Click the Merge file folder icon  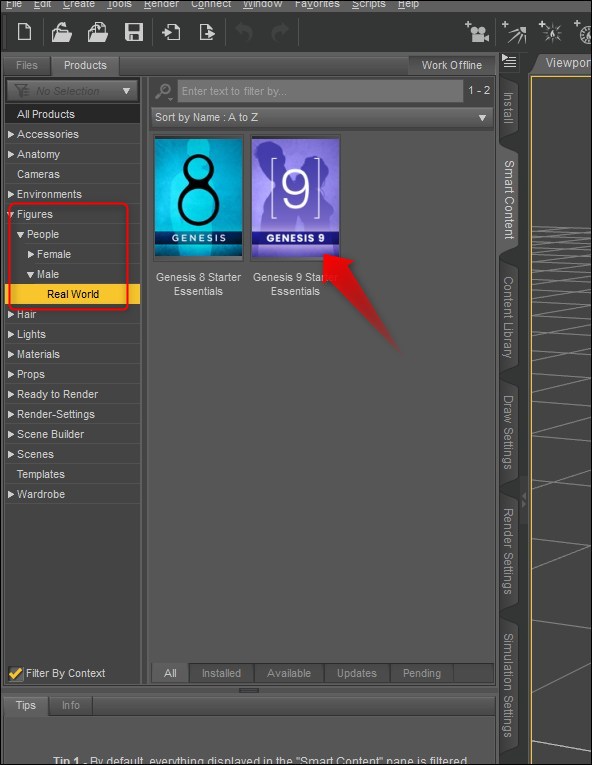(98, 32)
